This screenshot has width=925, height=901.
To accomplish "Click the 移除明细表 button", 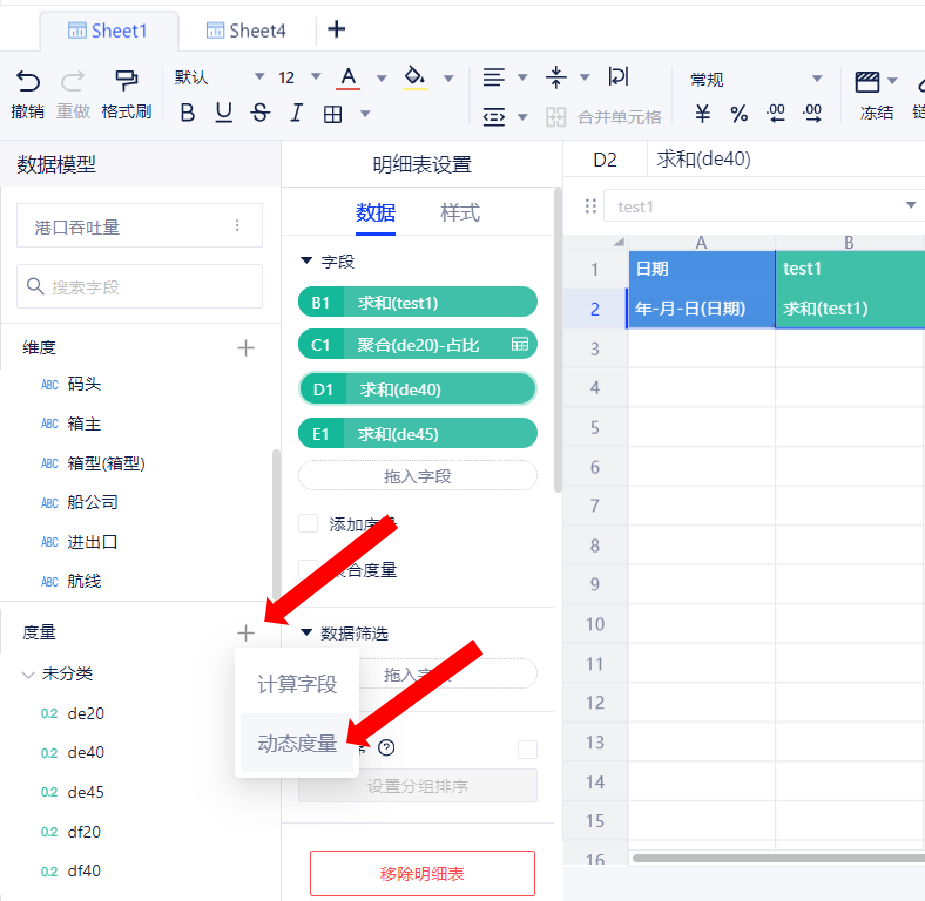I will pyautogui.click(x=422, y=873).
